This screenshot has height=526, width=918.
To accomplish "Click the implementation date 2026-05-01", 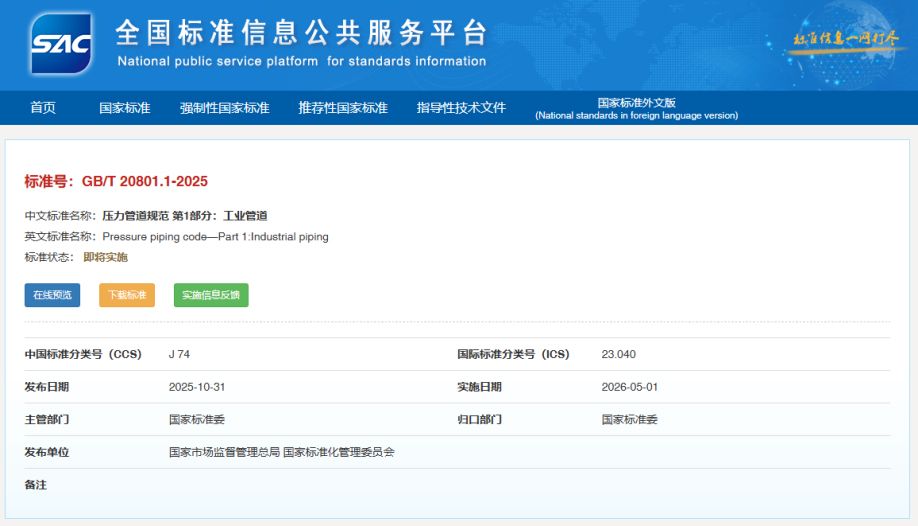I will click(630, 387).
